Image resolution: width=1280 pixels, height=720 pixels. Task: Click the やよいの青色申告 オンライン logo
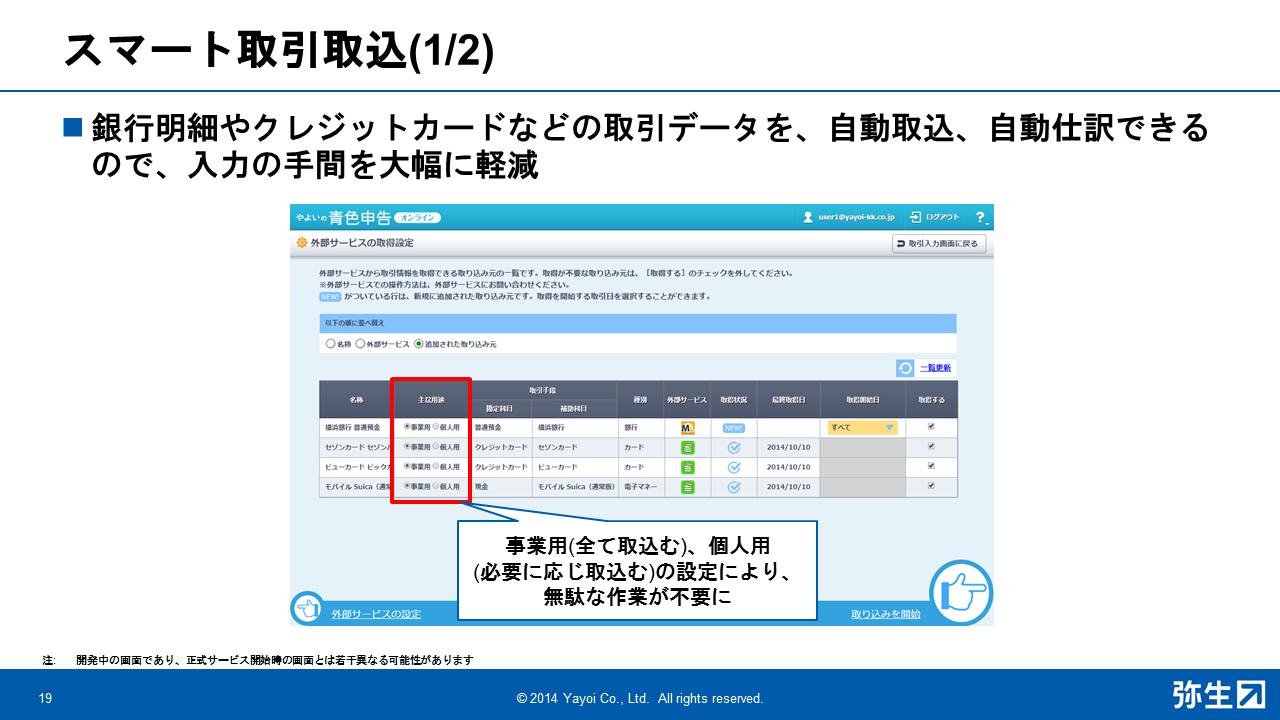(x=367, y=217)
